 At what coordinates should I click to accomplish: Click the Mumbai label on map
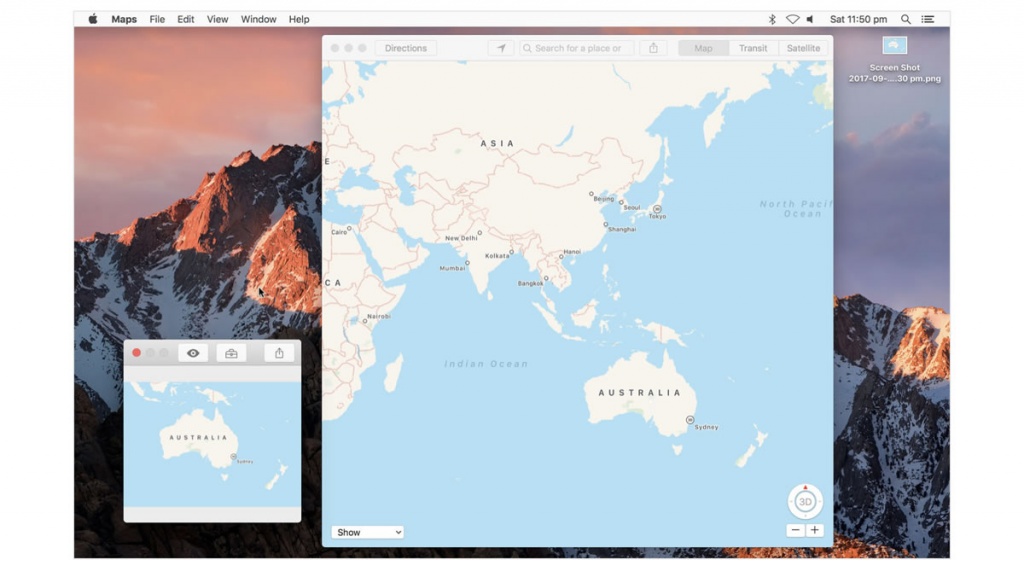pos(452,268)
